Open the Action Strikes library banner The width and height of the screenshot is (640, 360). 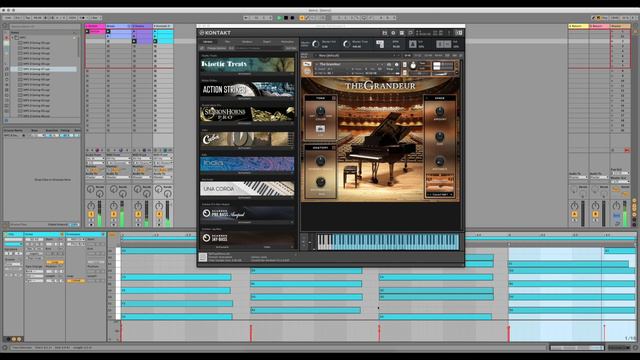pos(247,89)
